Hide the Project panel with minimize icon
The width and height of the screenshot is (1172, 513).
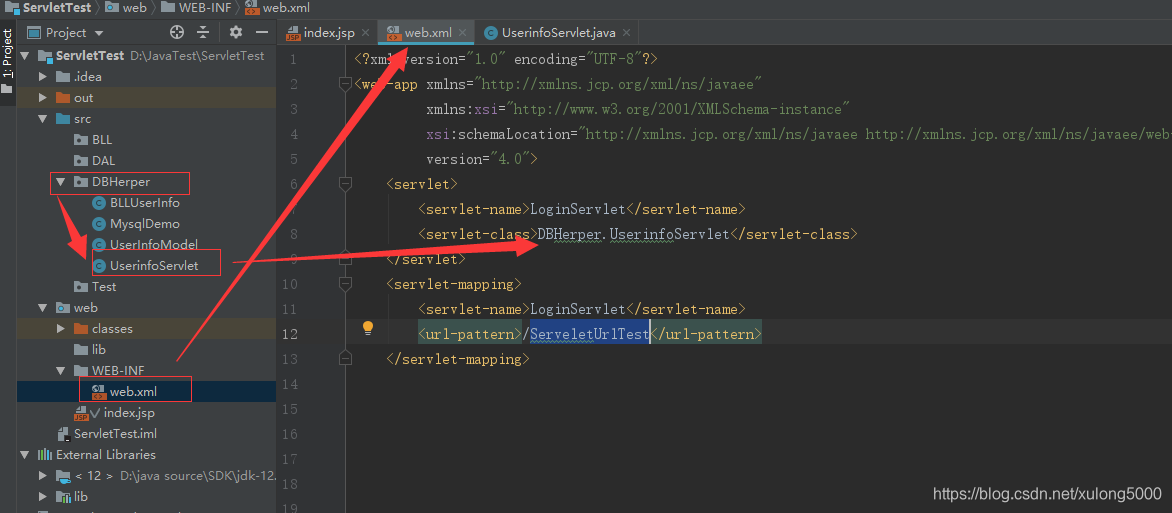pos(262,32)
